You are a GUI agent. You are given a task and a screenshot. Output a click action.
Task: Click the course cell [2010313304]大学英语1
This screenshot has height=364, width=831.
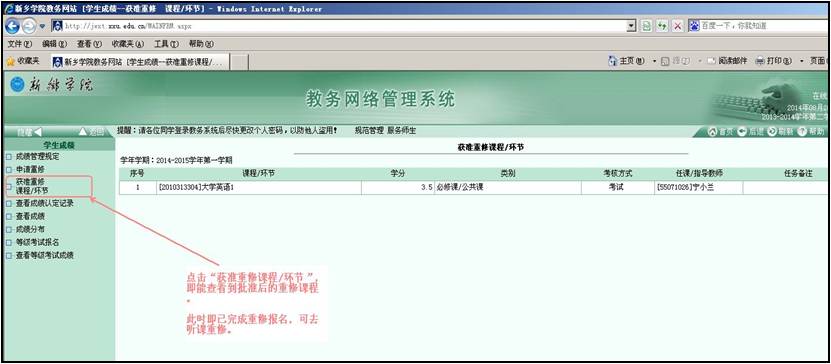[x=259, y=188]
